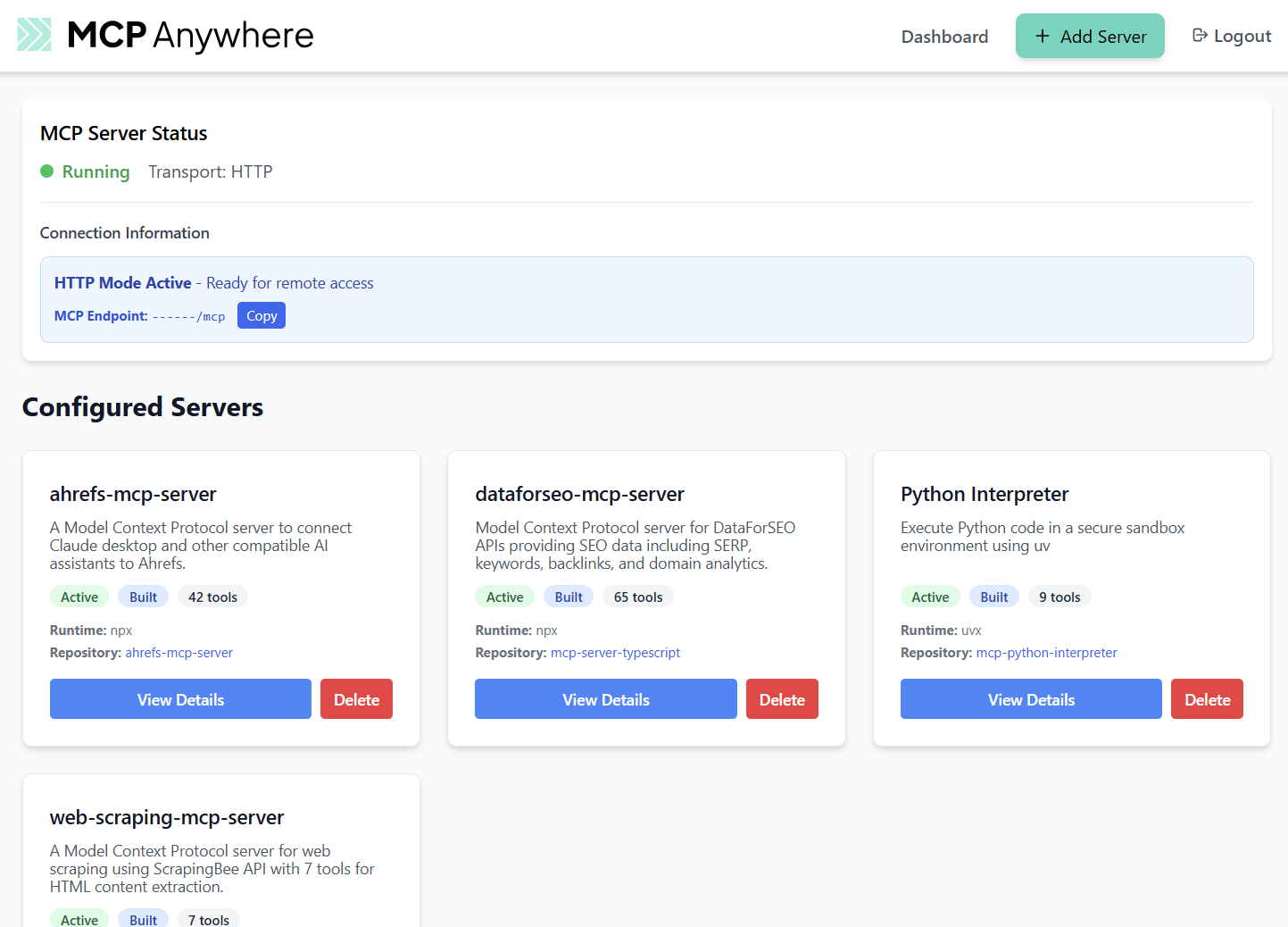Click the 42 tools badge

click(x=212, y=597)
